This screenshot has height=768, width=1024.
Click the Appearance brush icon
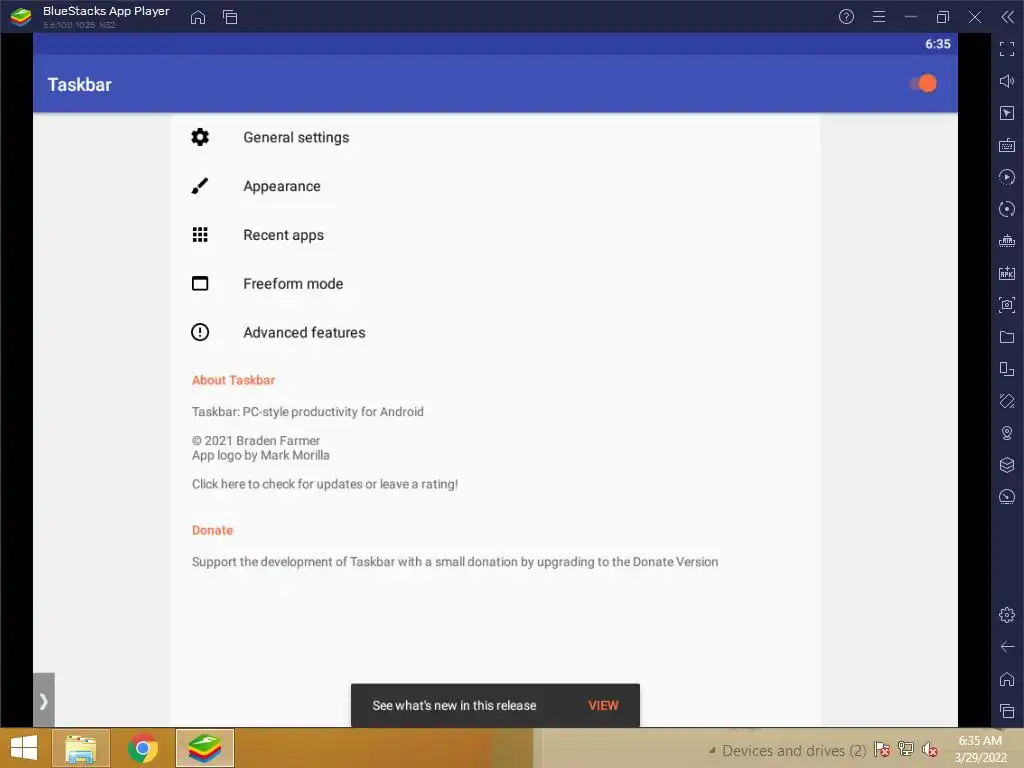200,186
